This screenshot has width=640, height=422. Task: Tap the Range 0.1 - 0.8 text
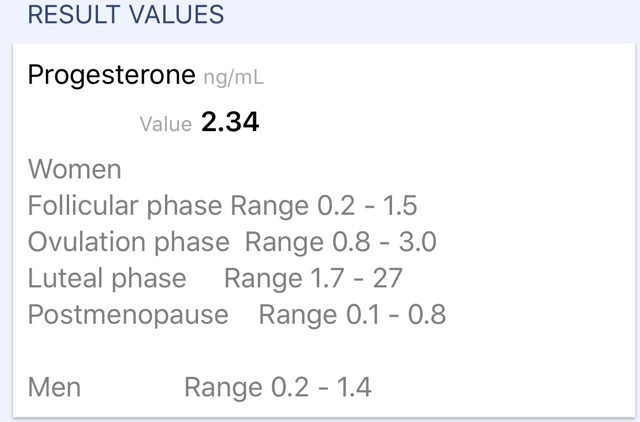point(352,315)
